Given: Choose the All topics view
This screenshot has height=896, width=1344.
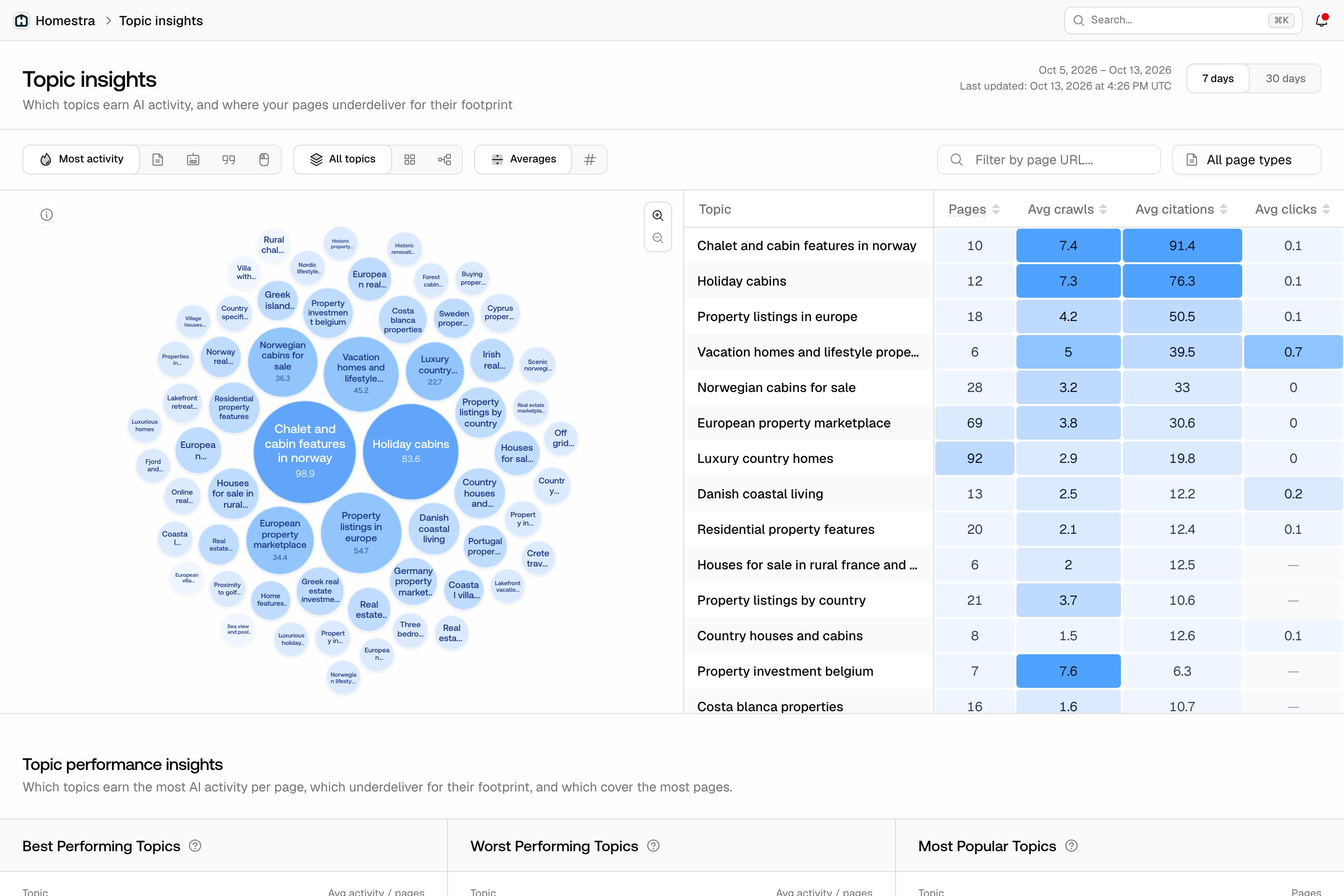Looking at the screenshot, I should click(x=343, y=160).
